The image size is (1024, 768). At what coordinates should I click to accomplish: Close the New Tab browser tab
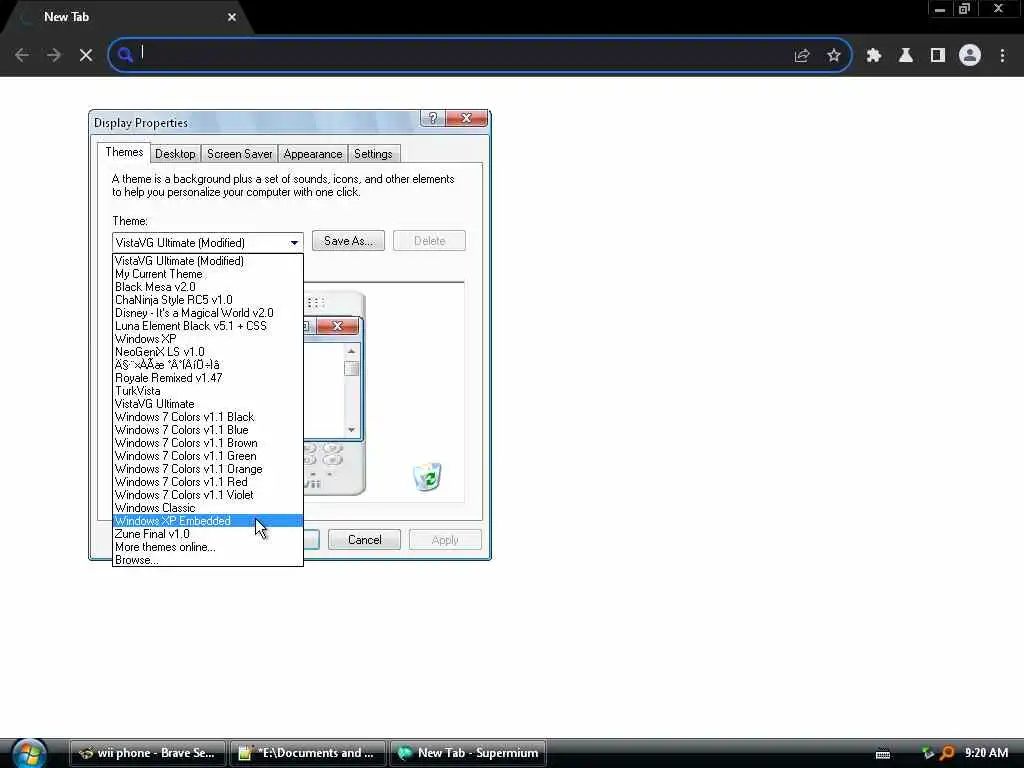(x=232, y=17)
